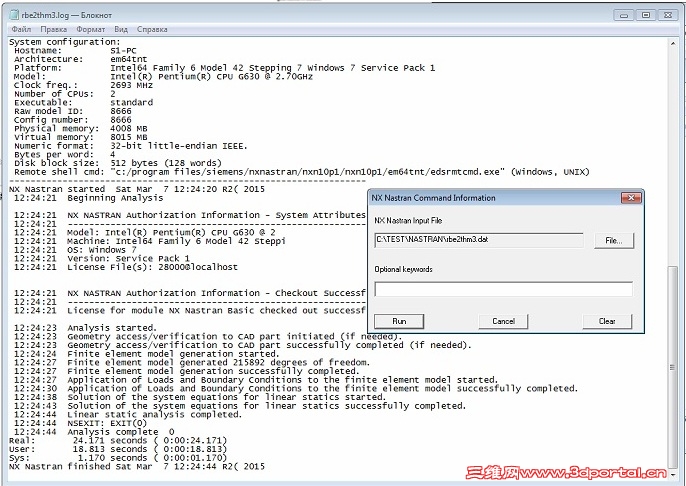Click the 'em64tnt' architecture value

tap(129, 59)
